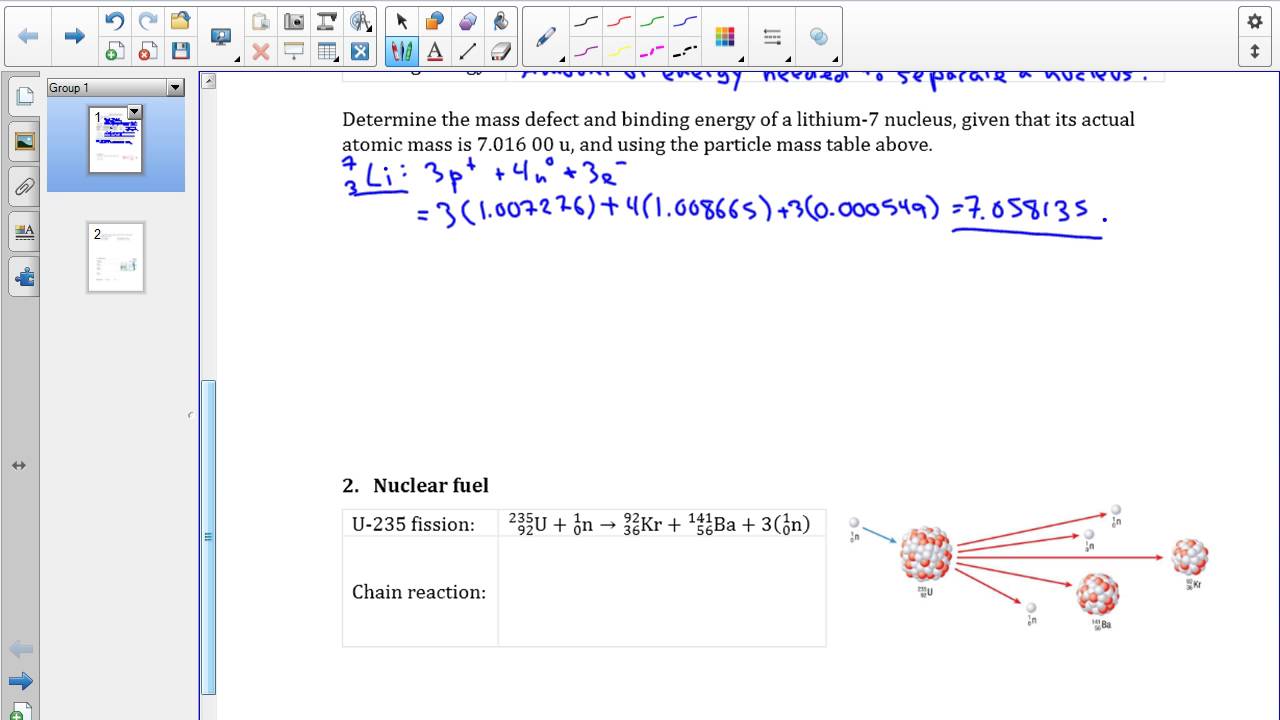The height and width of the screenshot is (720, 1280).
Task: Show the screen shade
Action: (294, 51)
